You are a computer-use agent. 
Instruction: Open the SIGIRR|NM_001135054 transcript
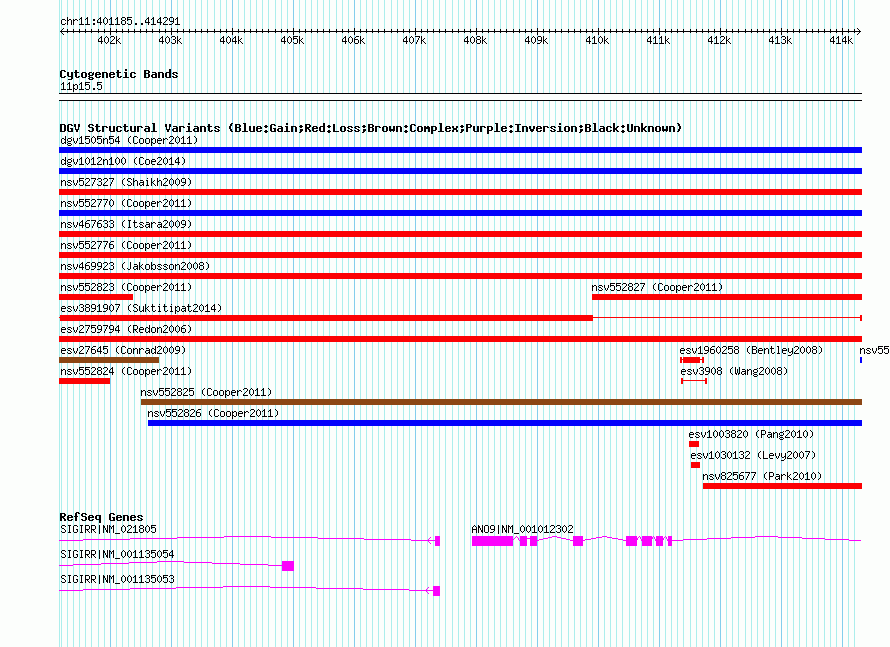tap(117, 554)
